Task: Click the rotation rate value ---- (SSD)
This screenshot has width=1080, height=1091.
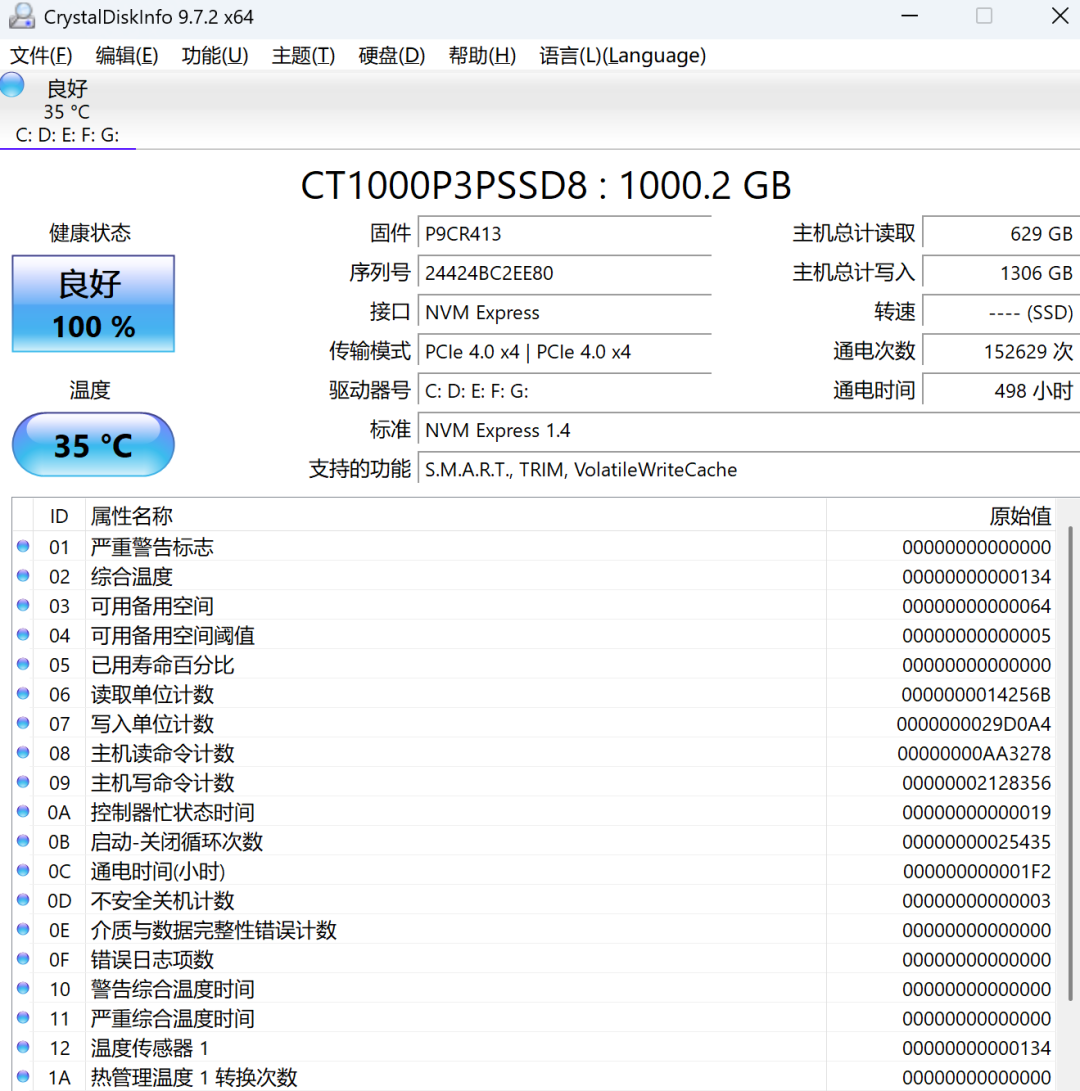Action: [x=1001, y=312]
